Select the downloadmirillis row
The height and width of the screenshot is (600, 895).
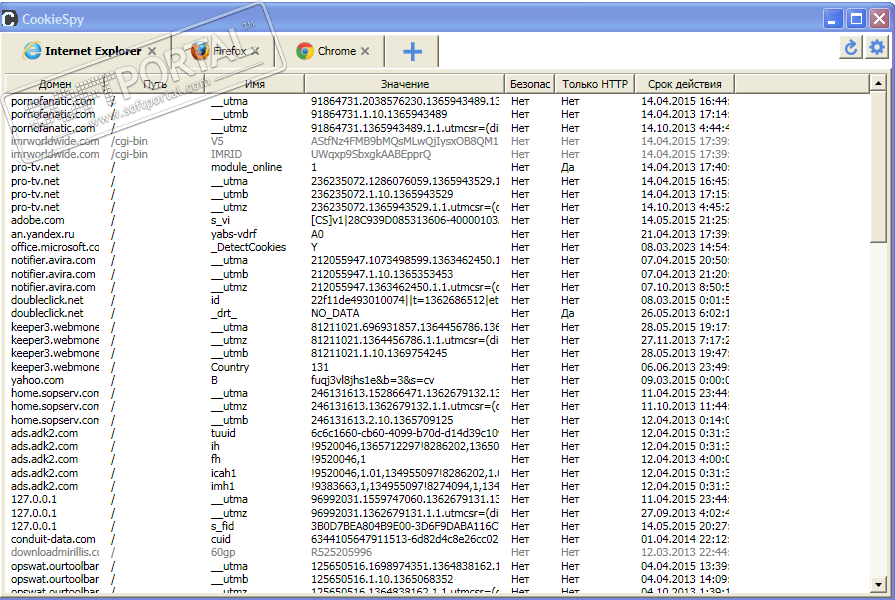click(369, 553)
